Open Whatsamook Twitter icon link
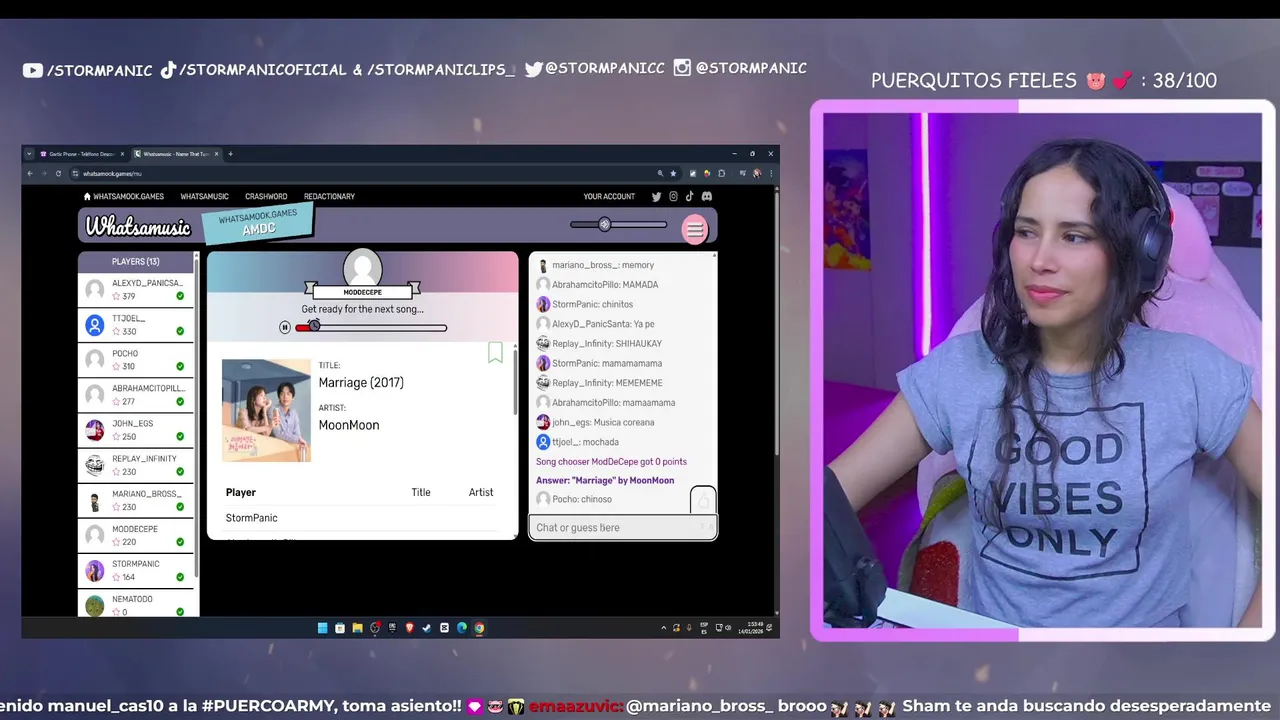This screenshot has height=720, width=1280. pyautogui.click(x=656, y=196)
